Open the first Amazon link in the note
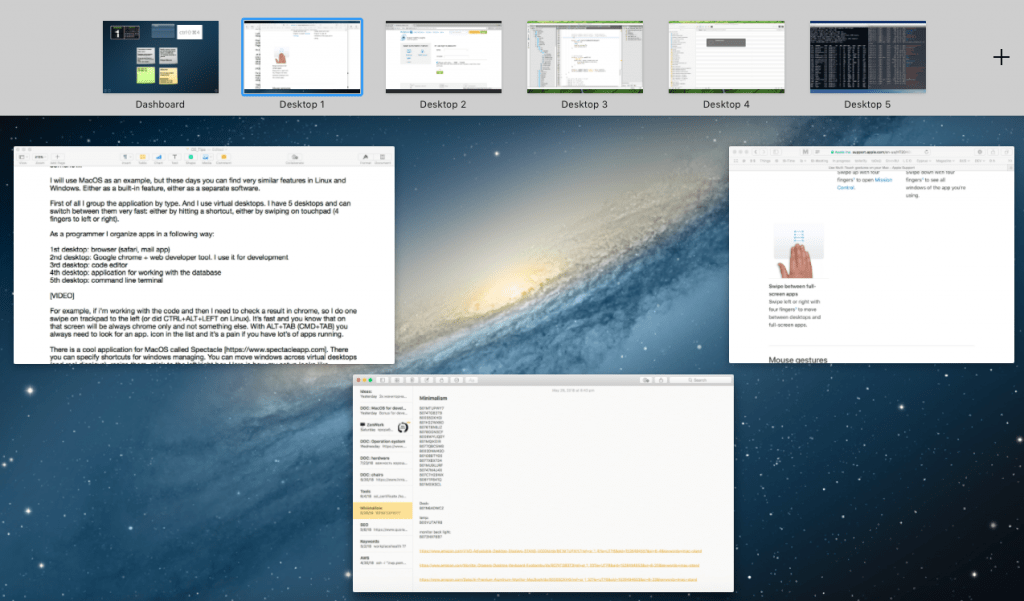Image resolution: width=1024 pixels, height=601 pixels. click(560, 551)
